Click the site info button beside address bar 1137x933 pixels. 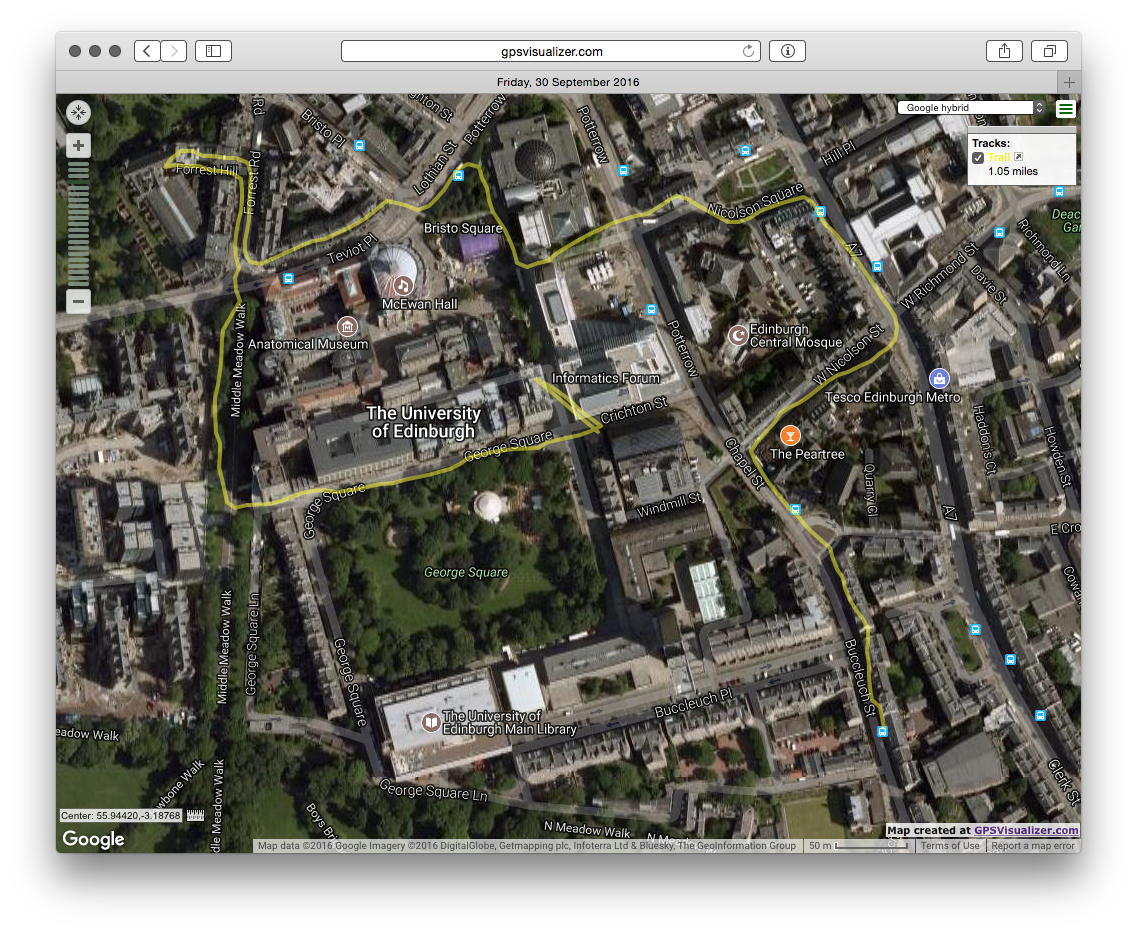point(787,51)
